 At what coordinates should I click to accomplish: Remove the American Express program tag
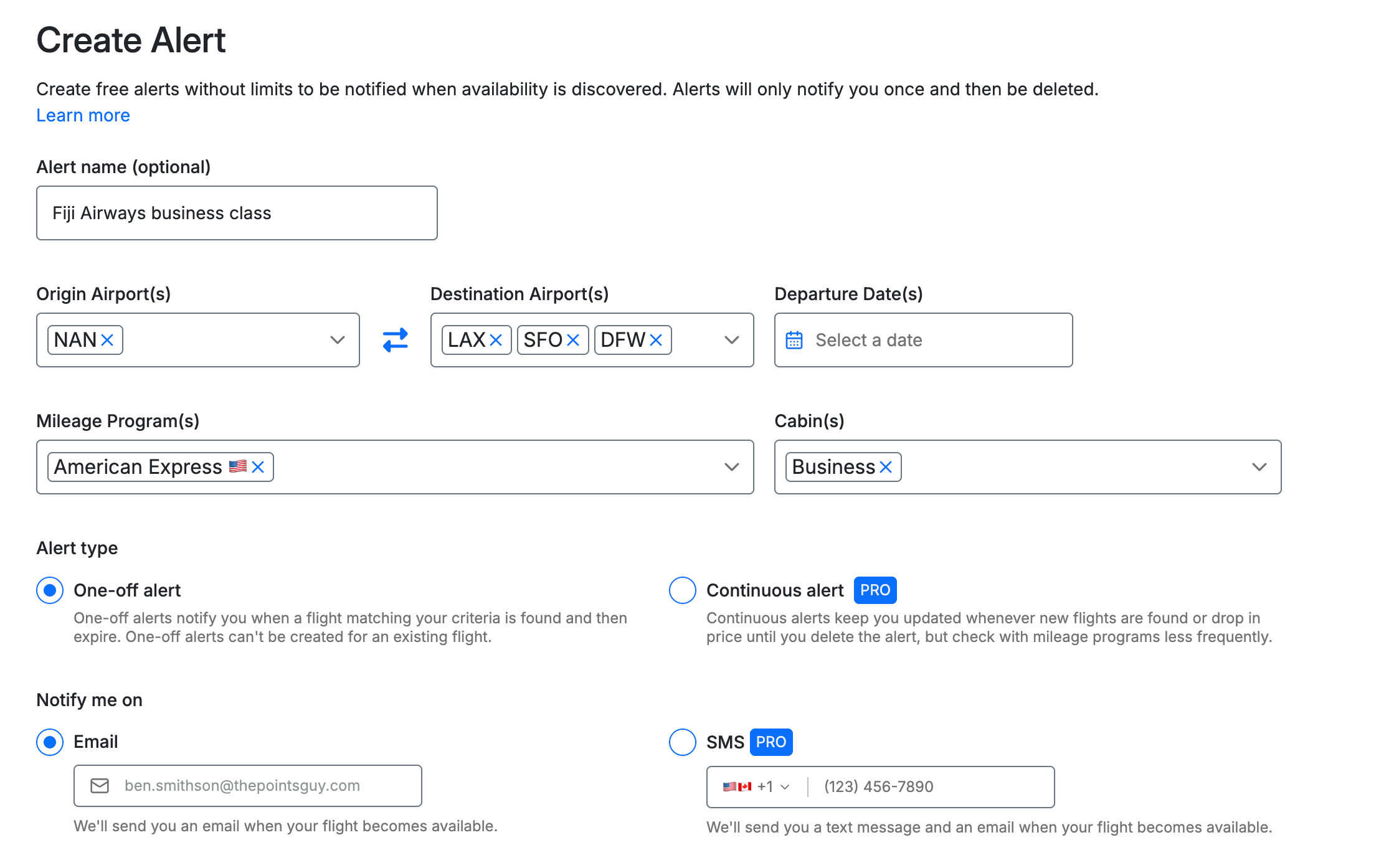[x=258, y=467]
